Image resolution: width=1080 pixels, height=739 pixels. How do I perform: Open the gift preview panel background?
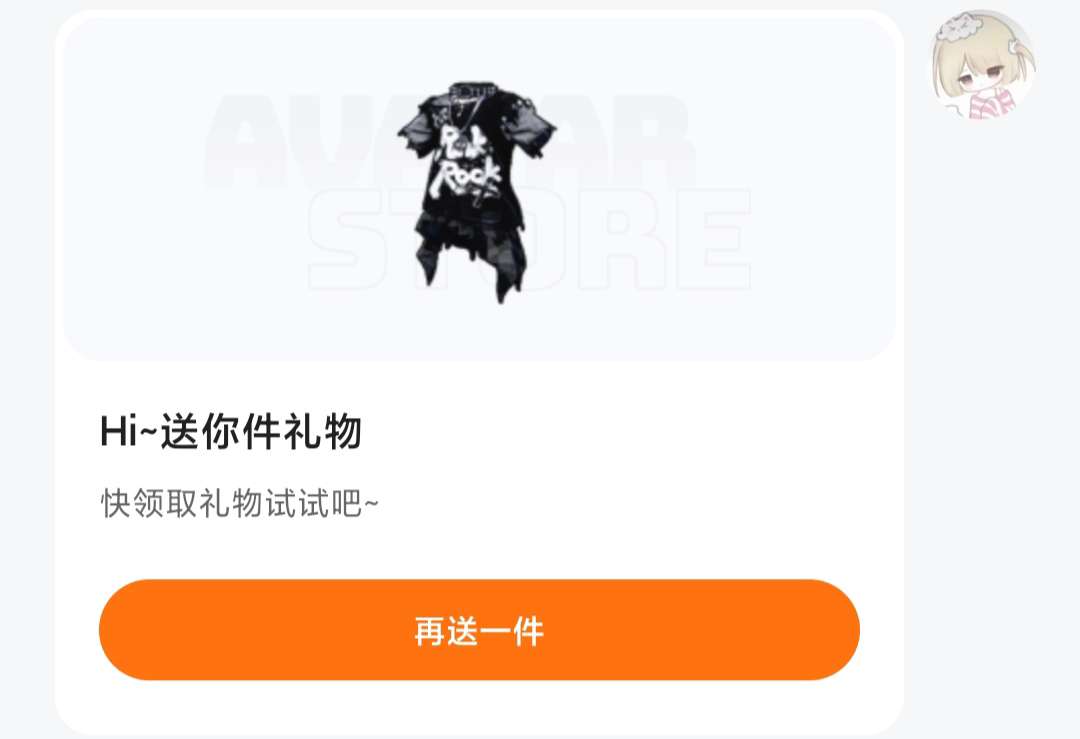[x=479, y=188]
